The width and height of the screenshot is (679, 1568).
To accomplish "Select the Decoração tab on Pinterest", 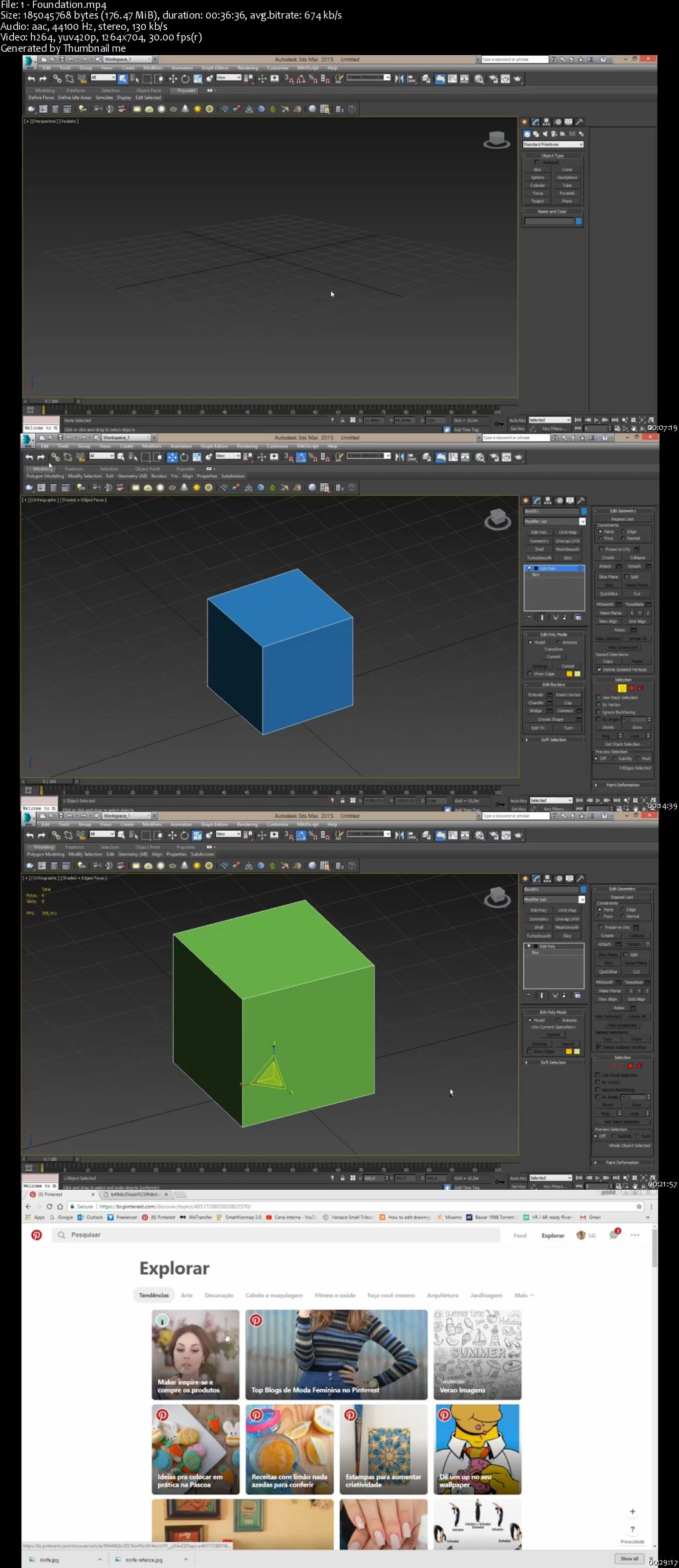I will pos(219,1295).
